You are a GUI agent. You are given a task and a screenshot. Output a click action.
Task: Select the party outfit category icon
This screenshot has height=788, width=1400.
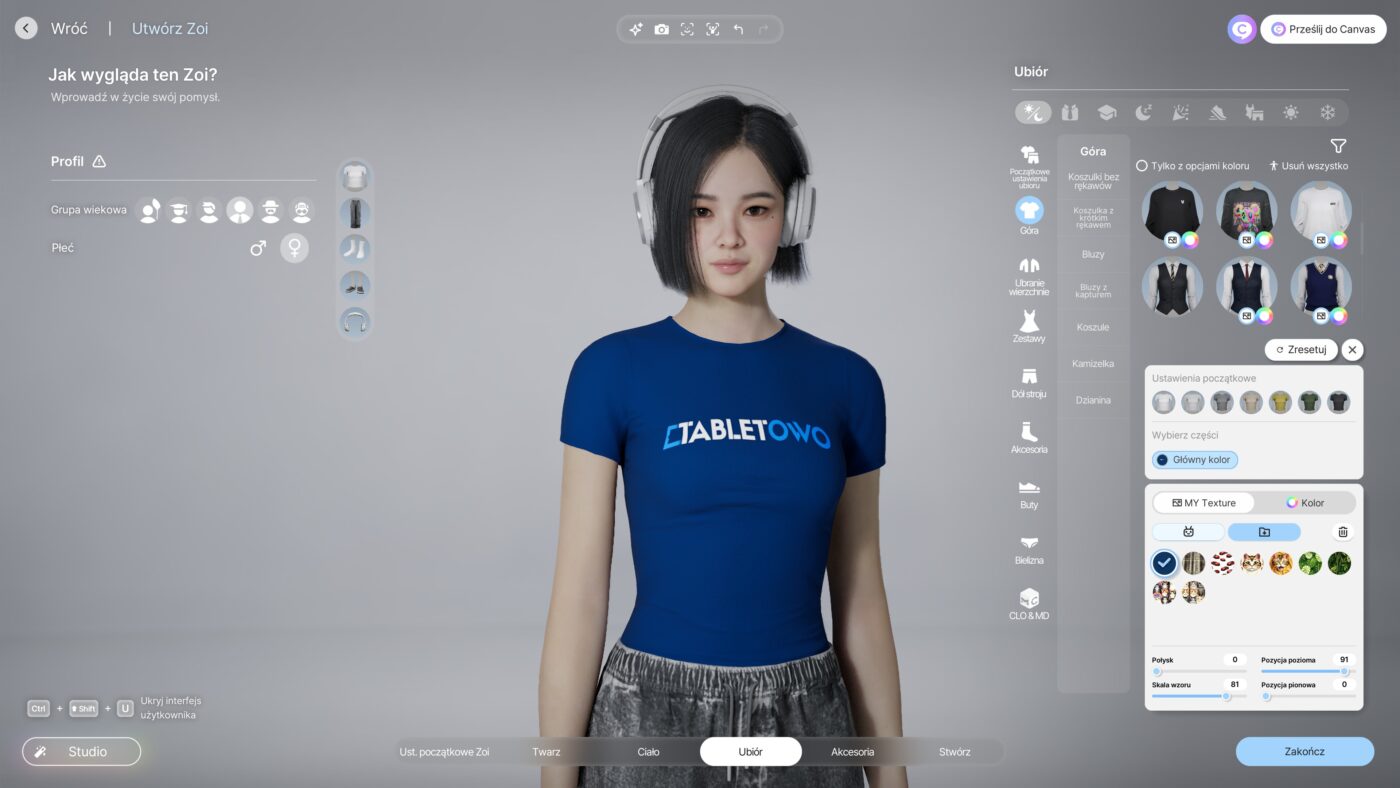click(x=1180, y=112)
